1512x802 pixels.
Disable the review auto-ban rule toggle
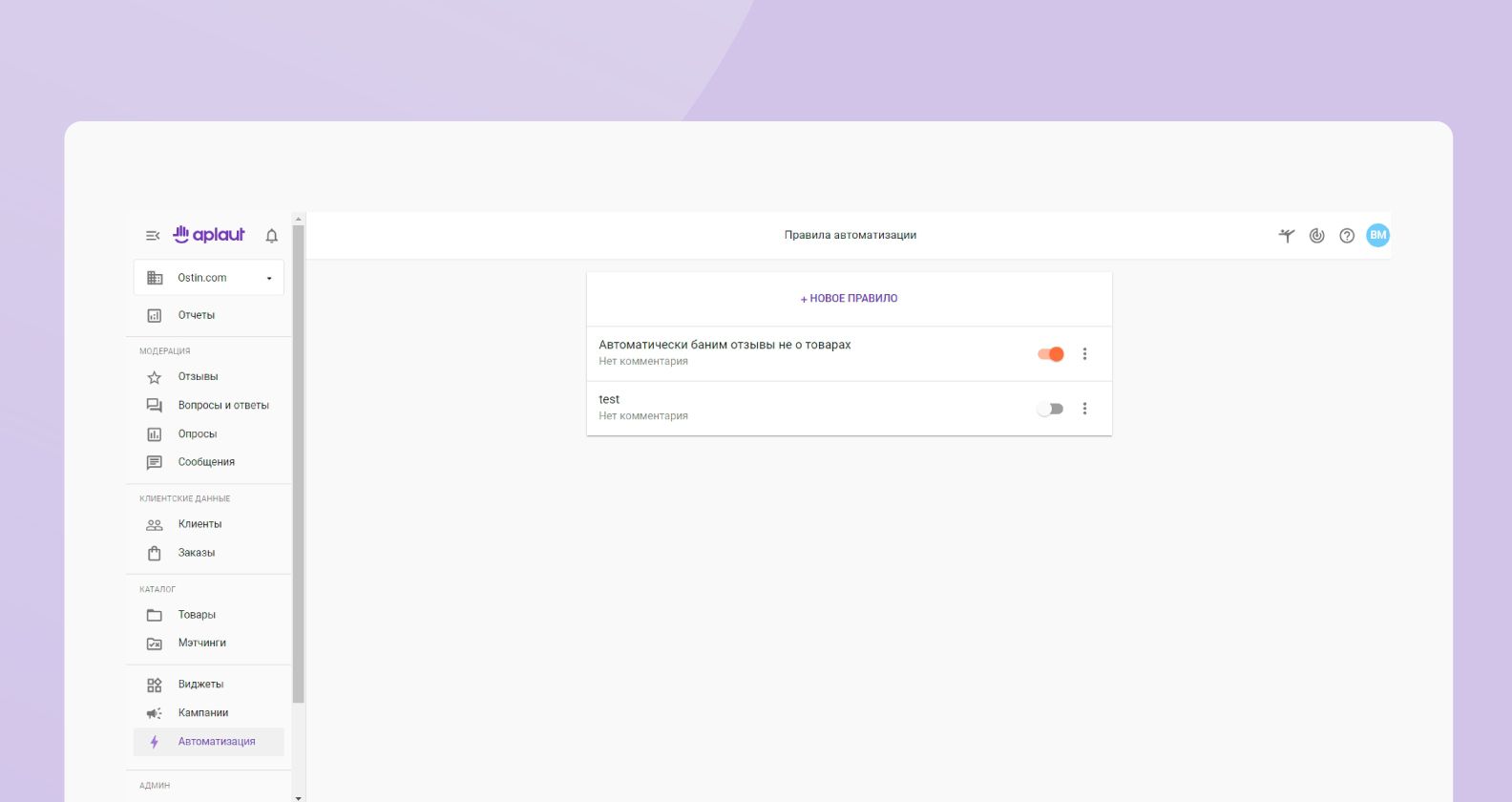pos(1051,354)
